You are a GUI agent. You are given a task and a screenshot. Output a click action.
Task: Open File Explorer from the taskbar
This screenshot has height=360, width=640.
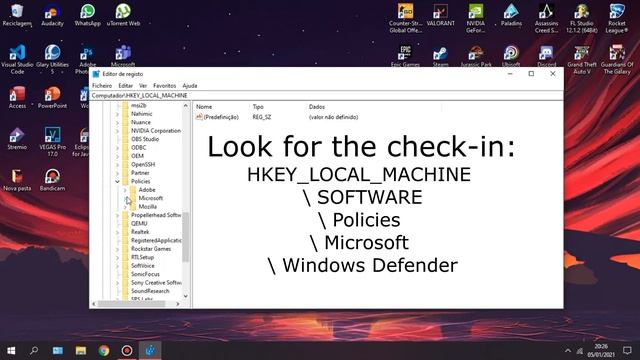coord(81,350)
